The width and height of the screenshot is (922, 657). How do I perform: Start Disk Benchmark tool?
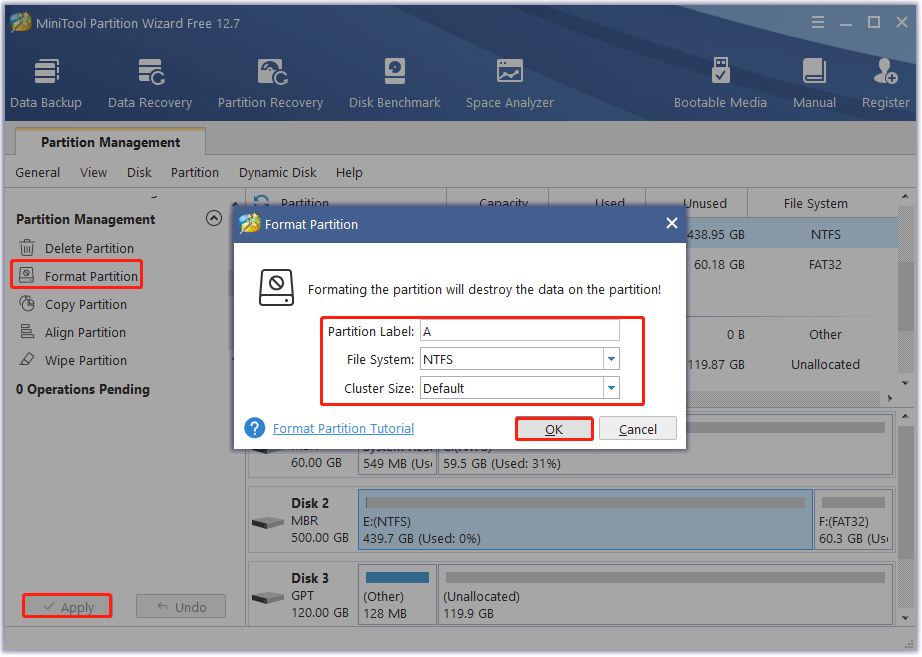[395, 83]
